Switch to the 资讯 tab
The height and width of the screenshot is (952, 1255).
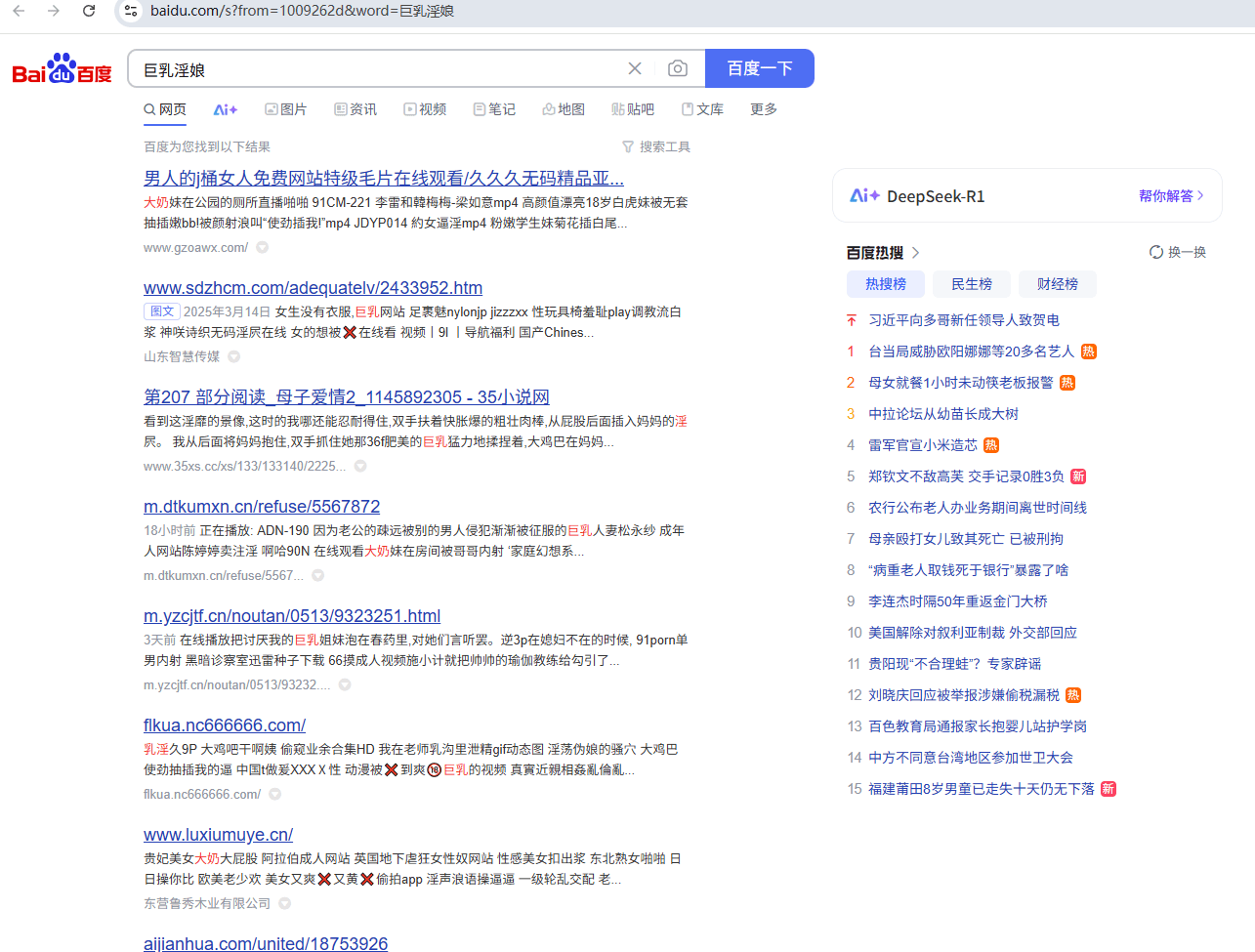coord(356,109)
